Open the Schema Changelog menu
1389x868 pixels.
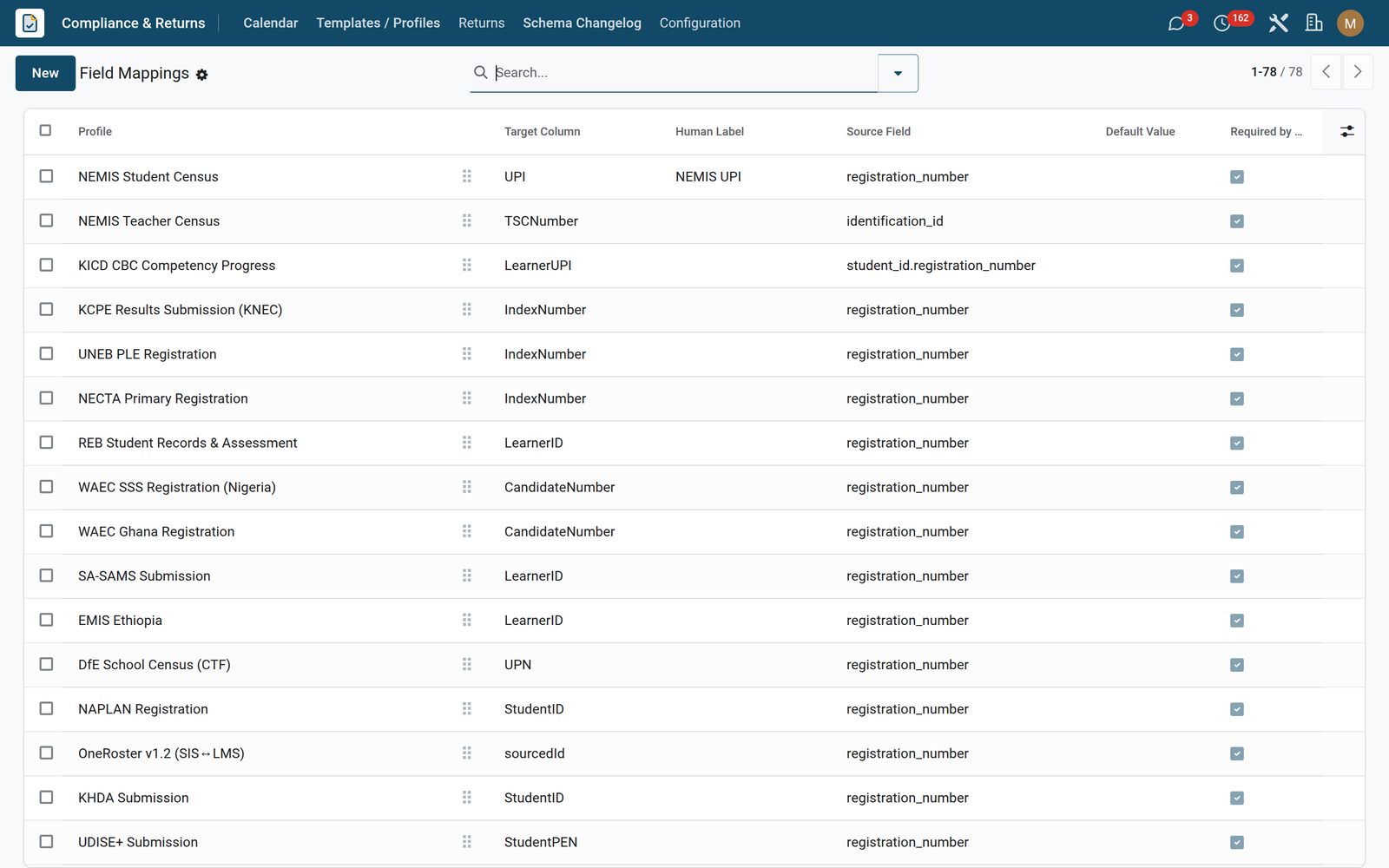coord(582,23)
